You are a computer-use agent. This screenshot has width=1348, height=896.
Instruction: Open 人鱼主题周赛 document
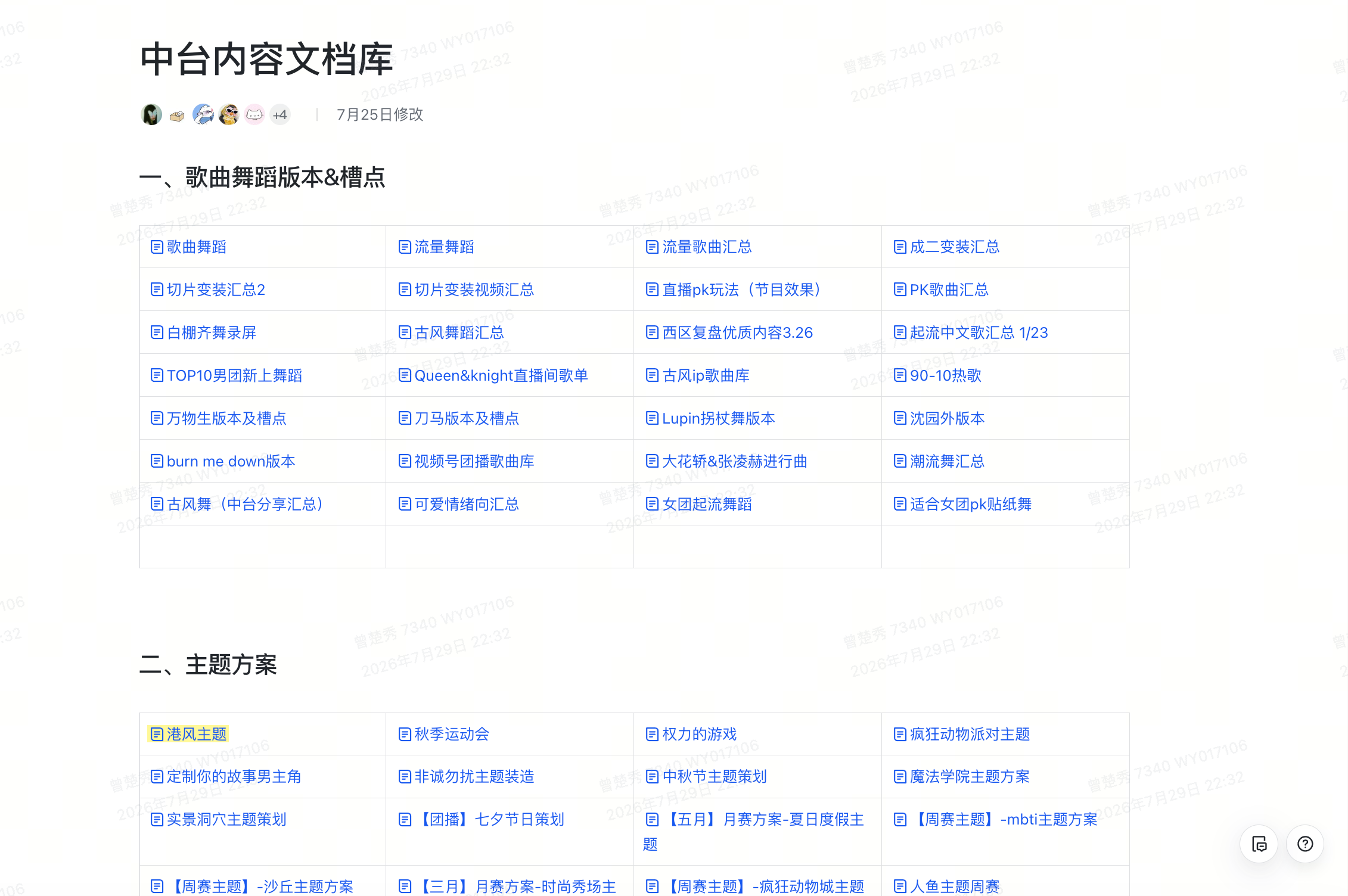point(947,886)
